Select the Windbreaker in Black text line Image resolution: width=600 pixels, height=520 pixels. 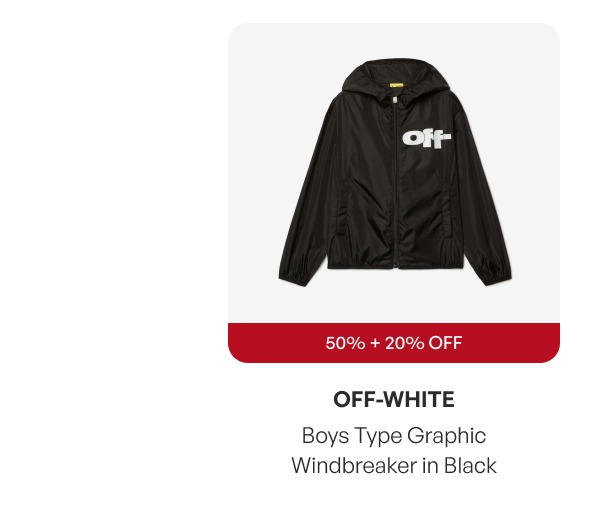tap(394, 465)
